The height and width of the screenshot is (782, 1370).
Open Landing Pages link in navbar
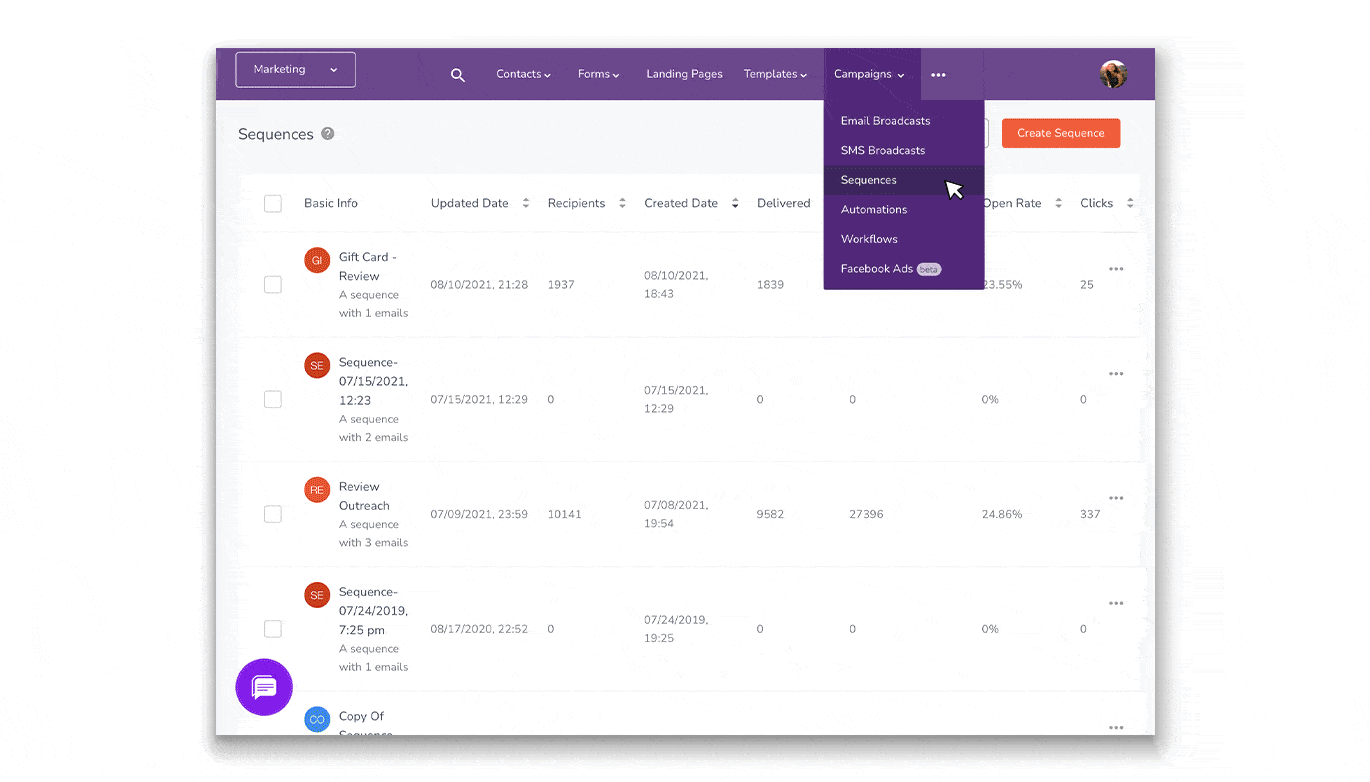[684, 74]
